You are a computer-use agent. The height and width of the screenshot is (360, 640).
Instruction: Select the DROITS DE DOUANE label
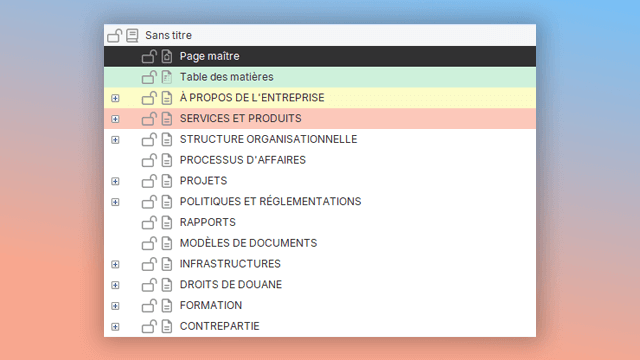[231, 284]
